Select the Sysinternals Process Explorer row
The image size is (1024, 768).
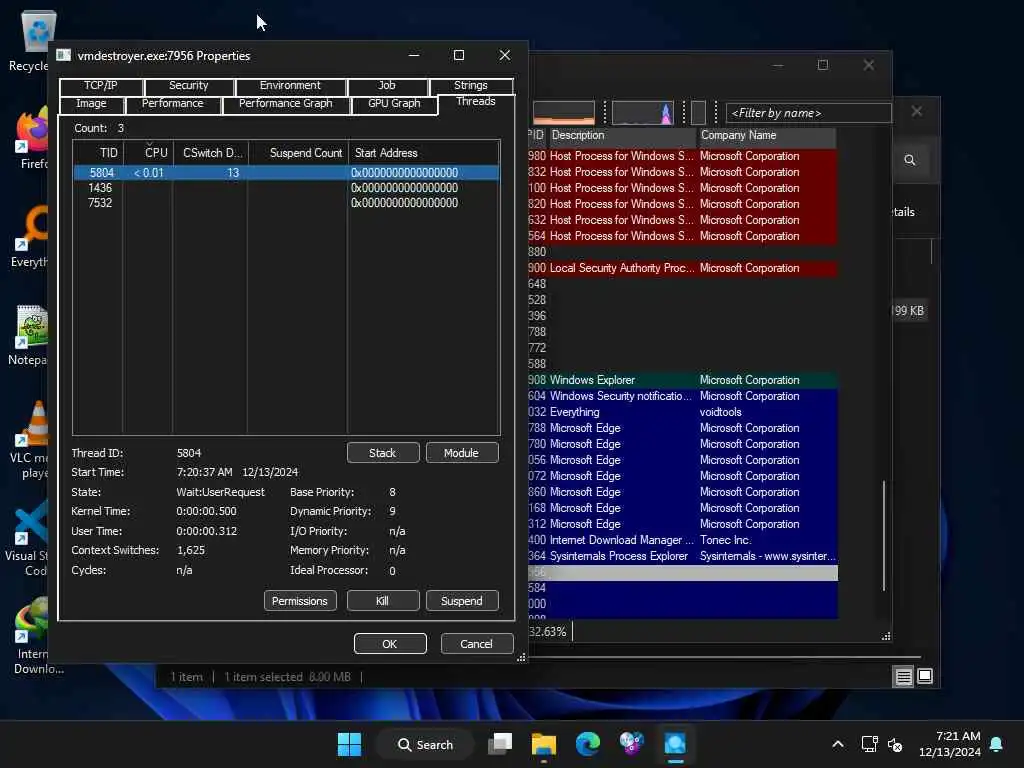682,556
